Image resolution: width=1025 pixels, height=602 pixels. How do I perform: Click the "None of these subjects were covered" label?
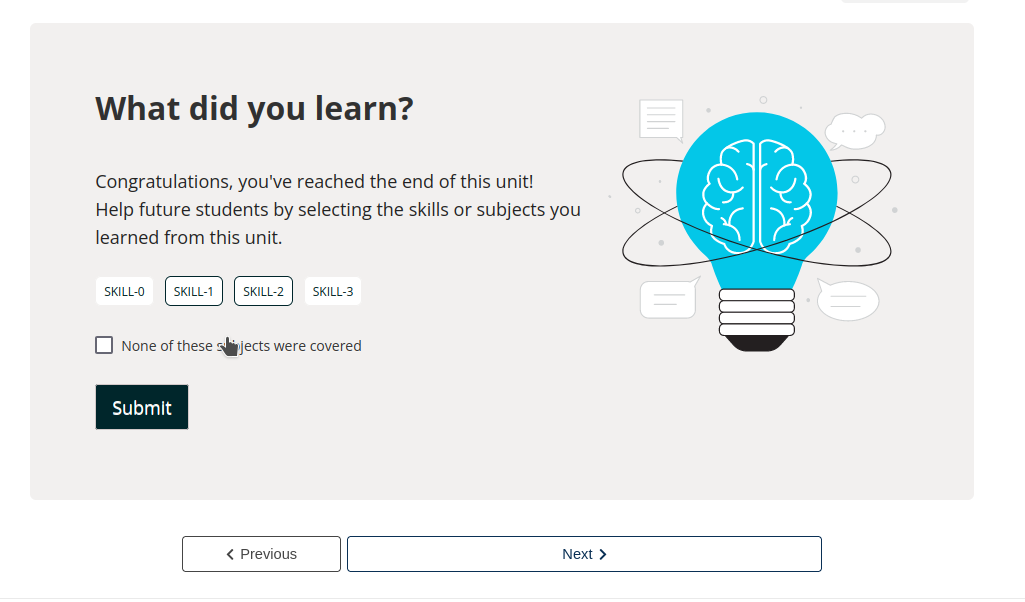point(241,346)
